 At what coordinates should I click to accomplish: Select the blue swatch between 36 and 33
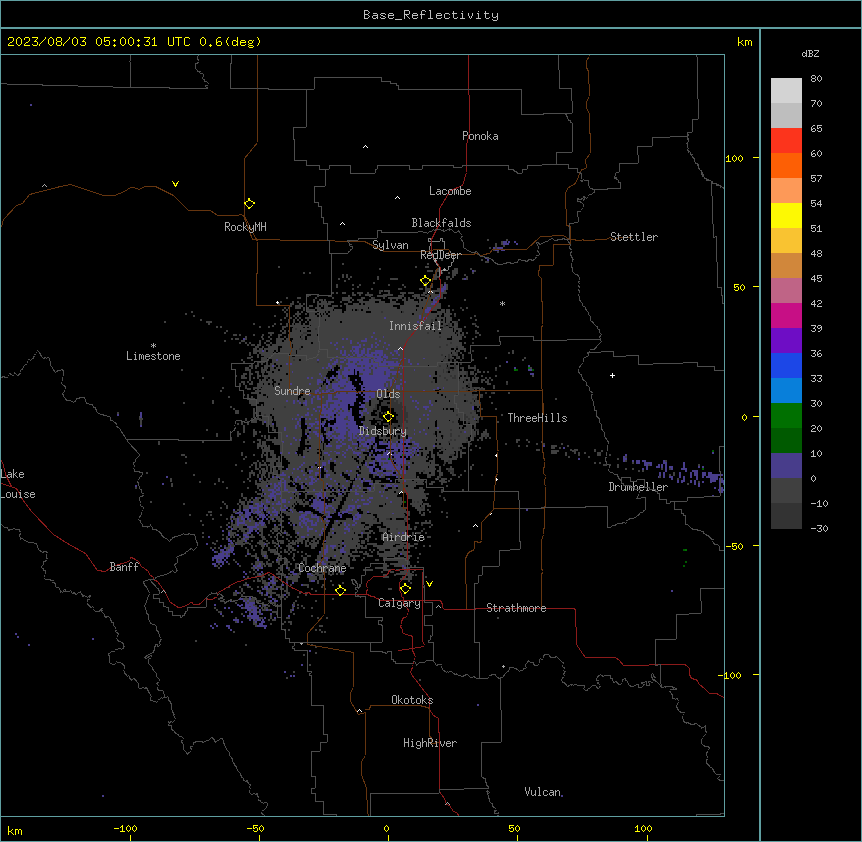pos(786,365)
